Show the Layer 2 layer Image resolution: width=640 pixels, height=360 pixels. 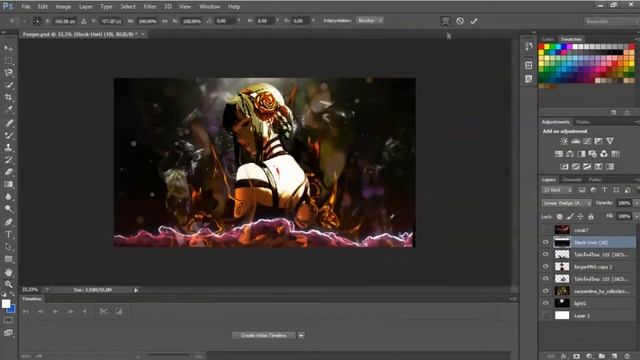[546, 316]
